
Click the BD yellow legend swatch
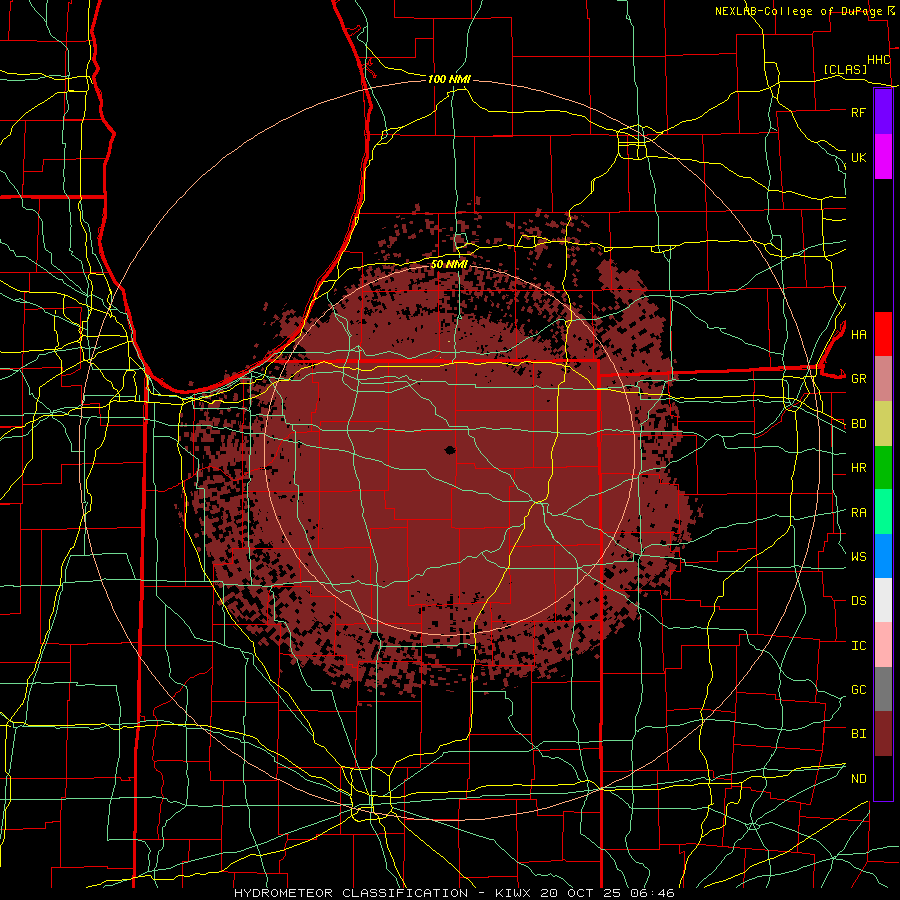(883, 423)
